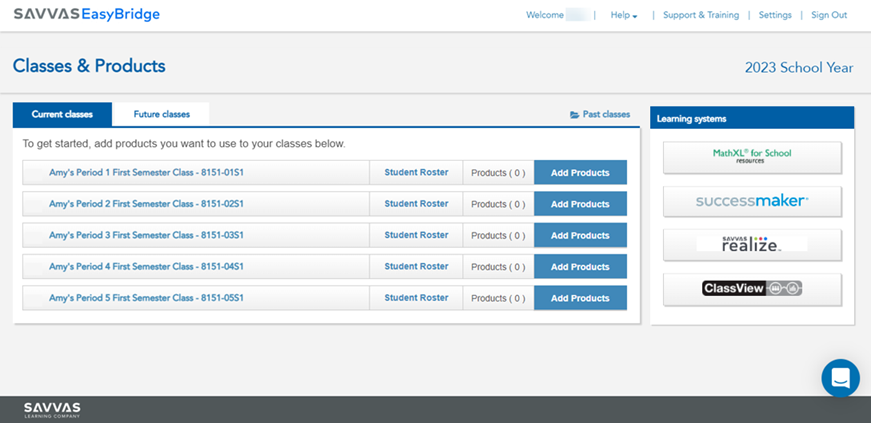The height and width of the screenshot is (423, 871).
Task: Open Past classes folder link
Action: click(600, 115)
